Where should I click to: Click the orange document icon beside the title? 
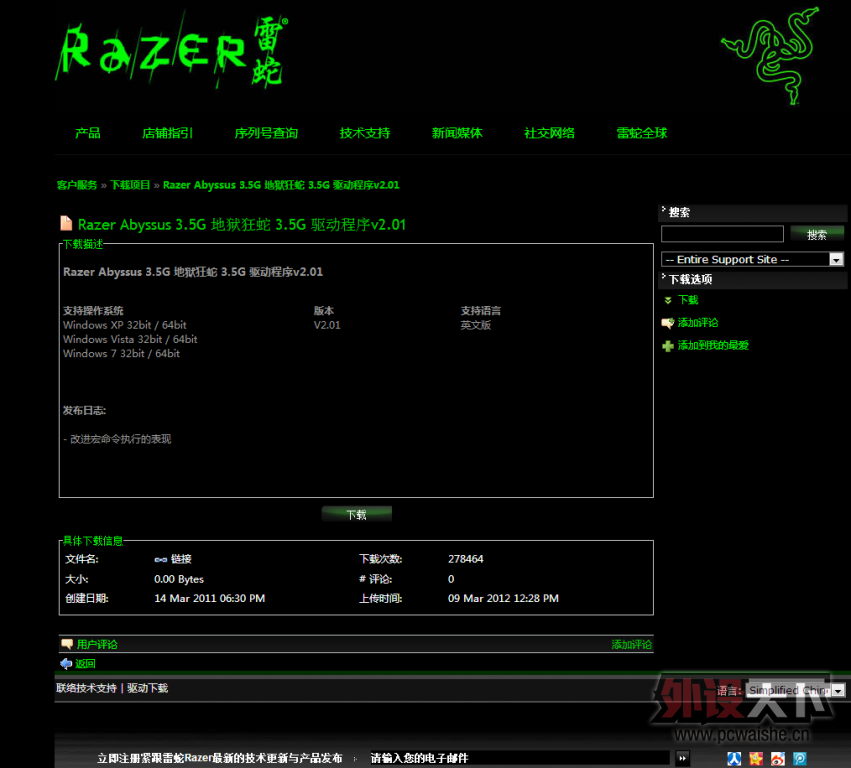coord(66,224)
